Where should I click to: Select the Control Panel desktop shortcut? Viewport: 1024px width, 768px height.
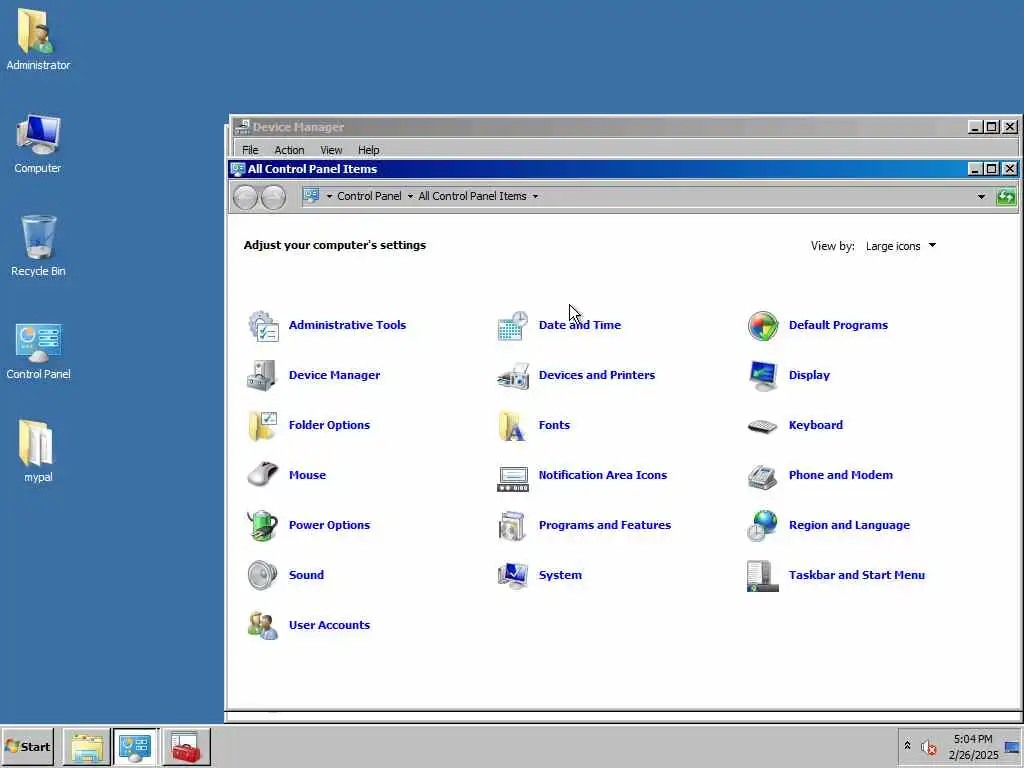(x=38, y=351)
